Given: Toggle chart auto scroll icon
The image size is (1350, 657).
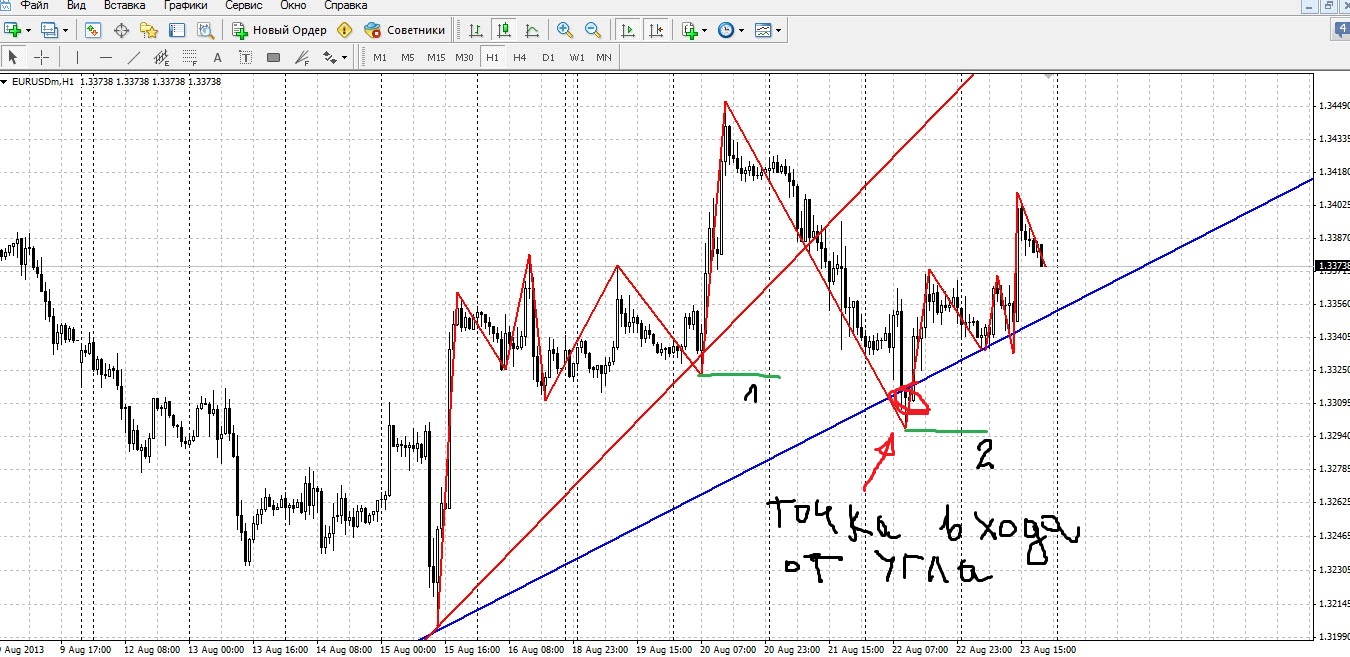Looking at the screenshot, I should [627, 30].
